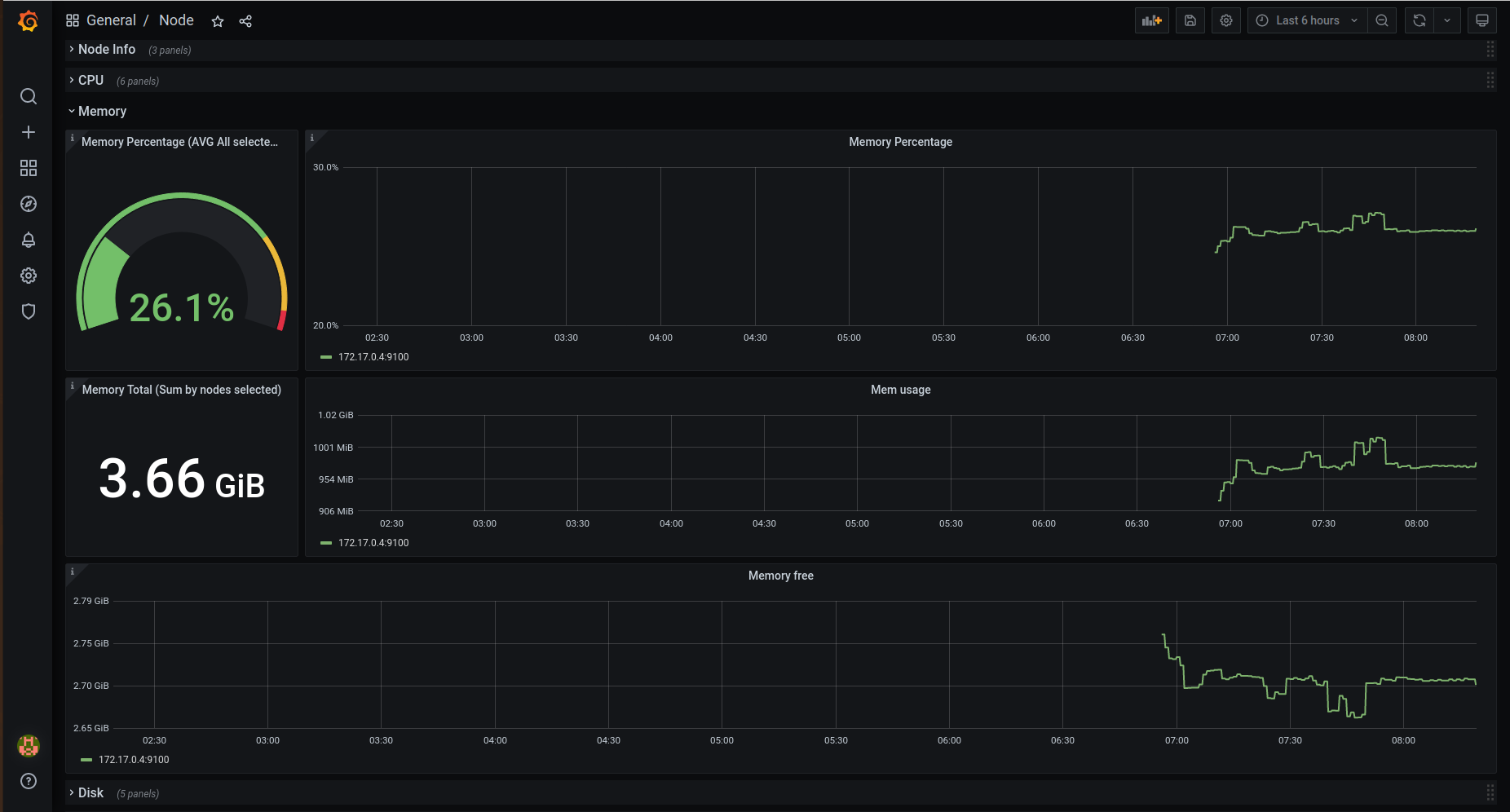Screen dimensions: 1510x812
Task: Click the 1.02 GiB axis label on Mem usage
Action: click(336, 415)
